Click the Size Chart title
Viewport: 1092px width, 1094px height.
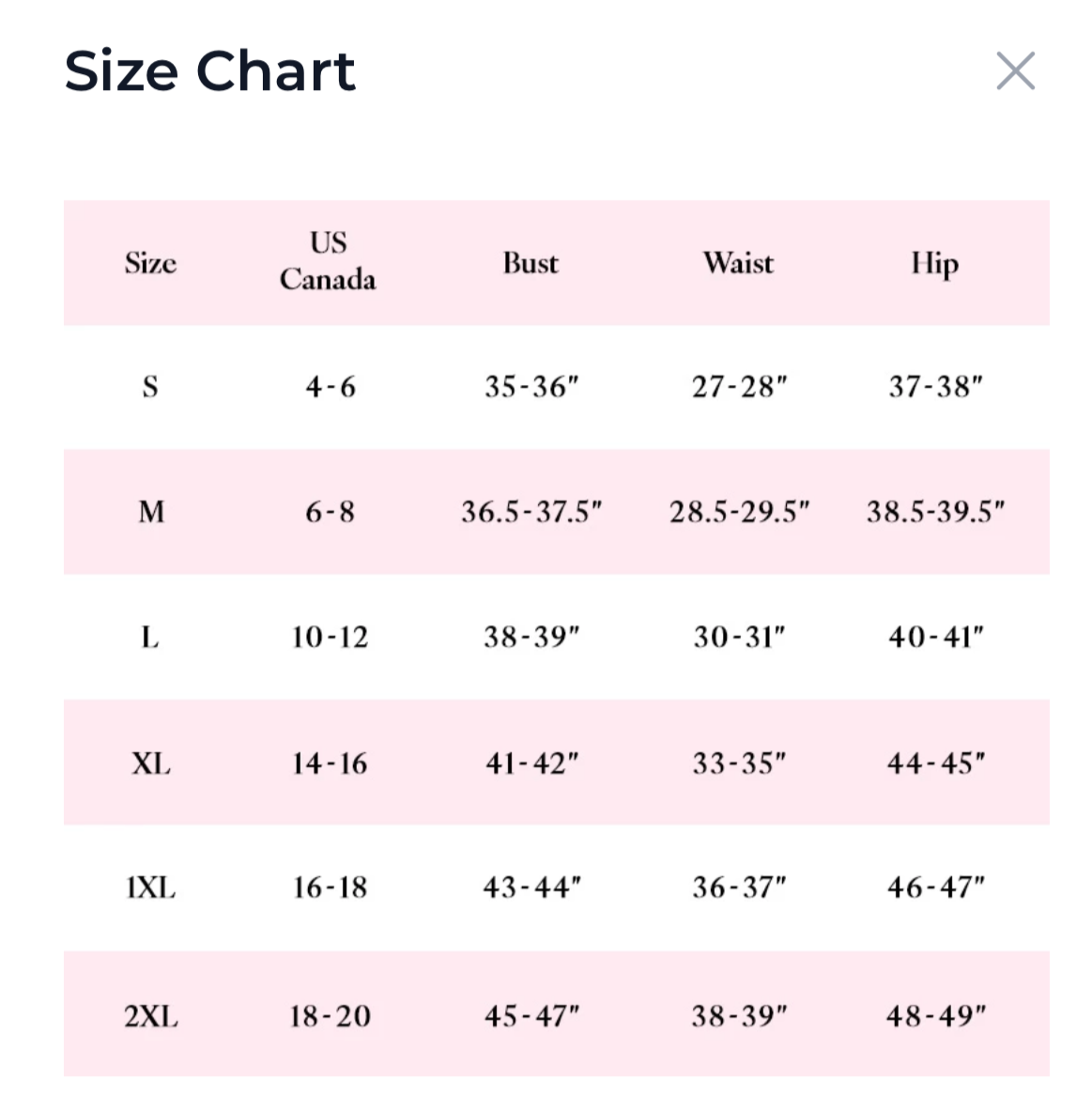click(x=210, y=71)
